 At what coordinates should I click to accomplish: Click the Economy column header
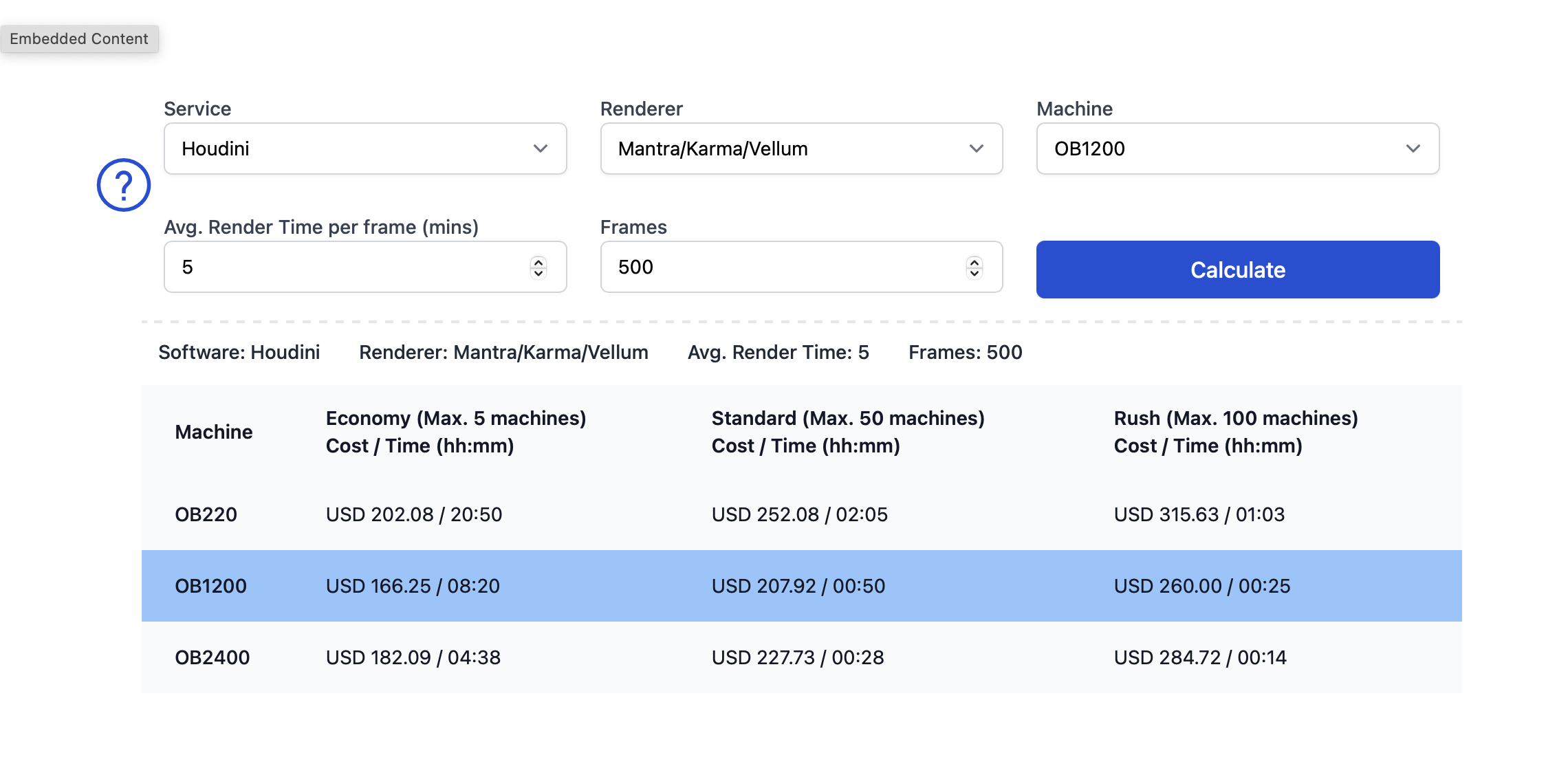456,432
